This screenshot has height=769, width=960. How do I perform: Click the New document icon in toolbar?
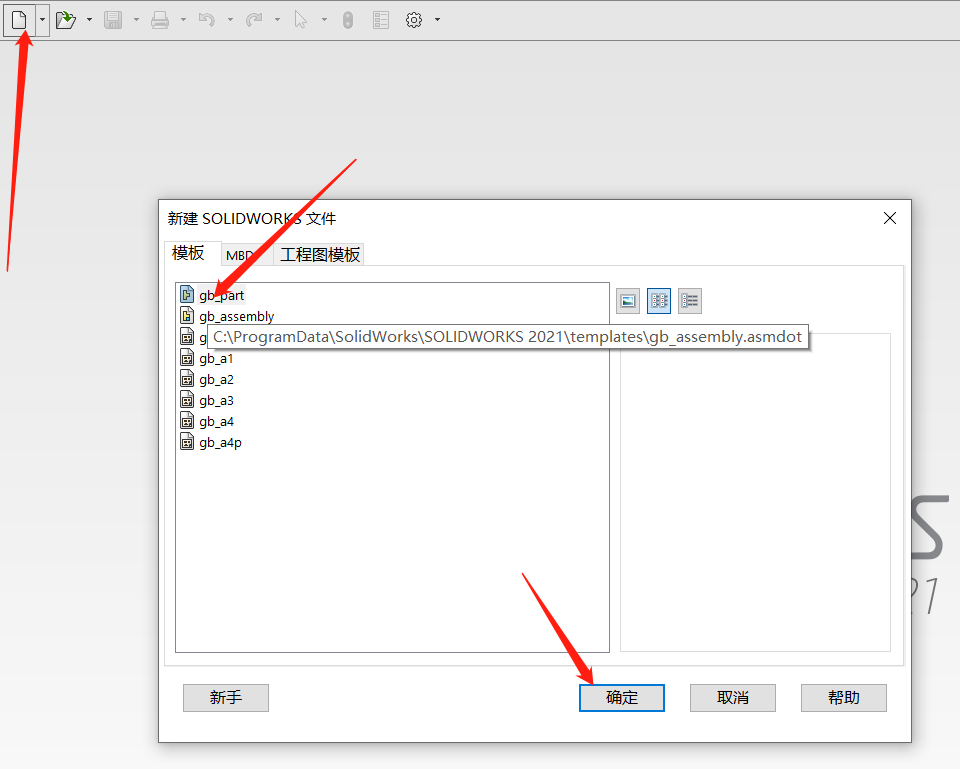19,20
